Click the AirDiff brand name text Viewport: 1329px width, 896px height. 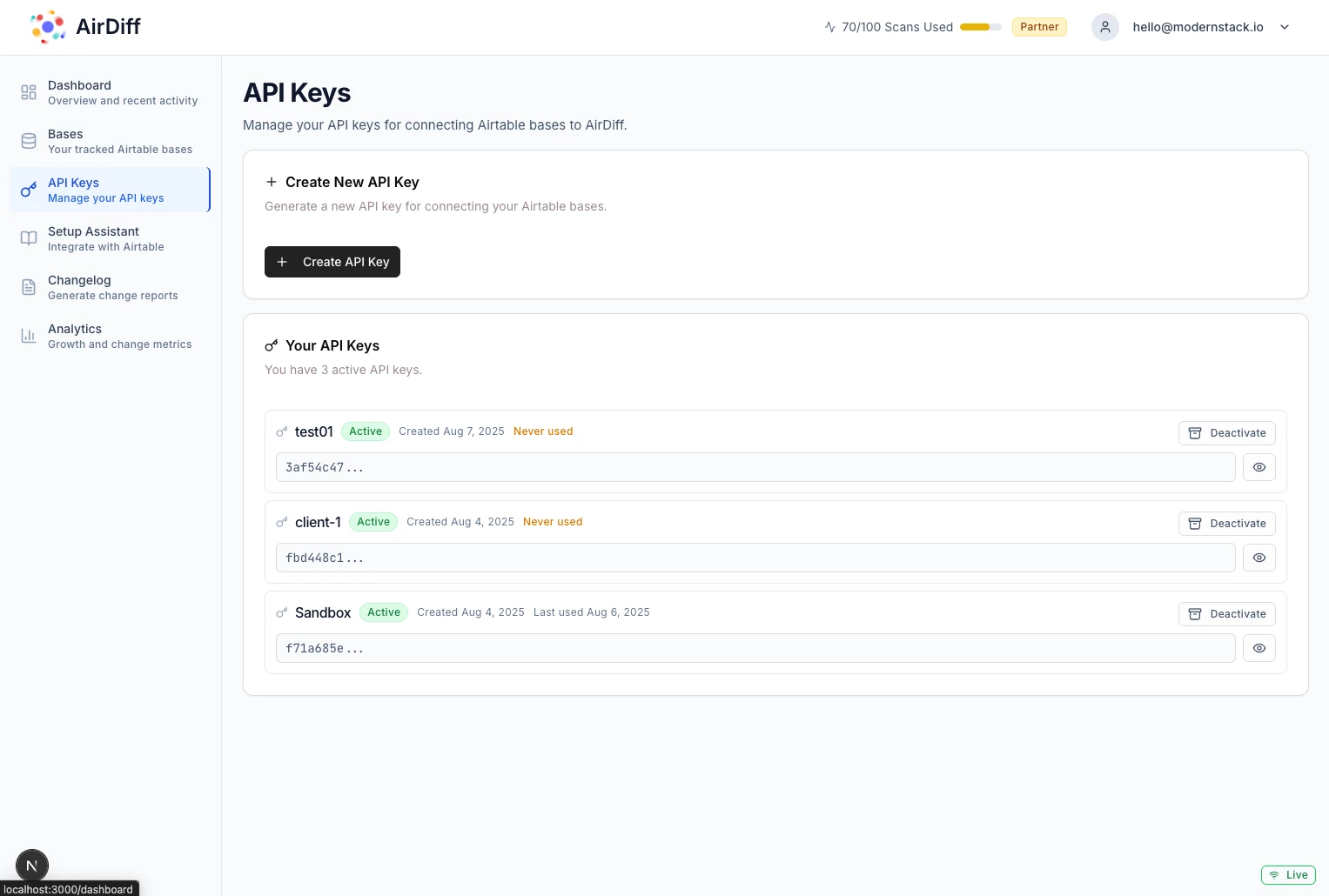(x=108, y=27)
